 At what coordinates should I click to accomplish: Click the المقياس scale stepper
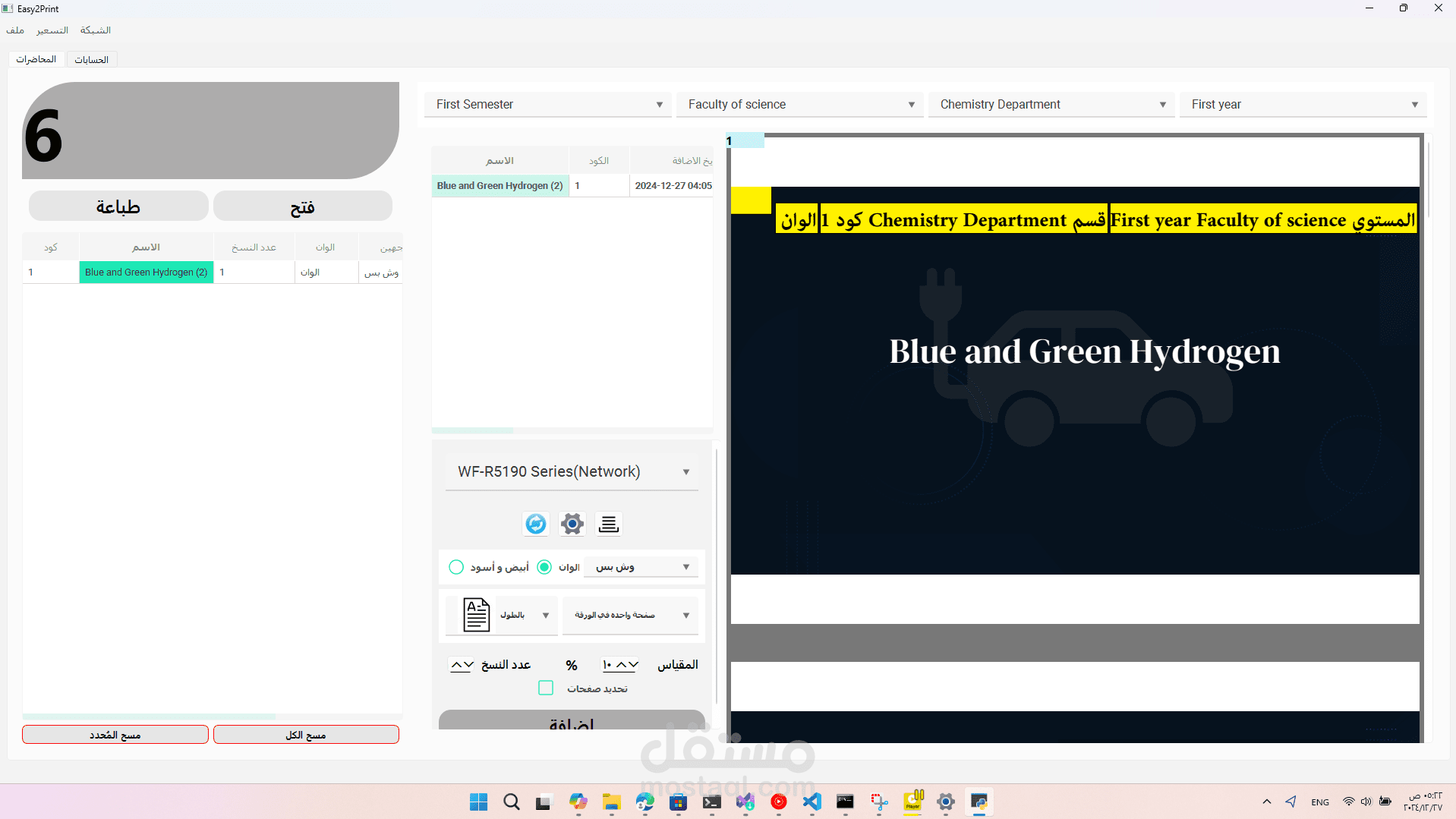[x=620, y=665]
